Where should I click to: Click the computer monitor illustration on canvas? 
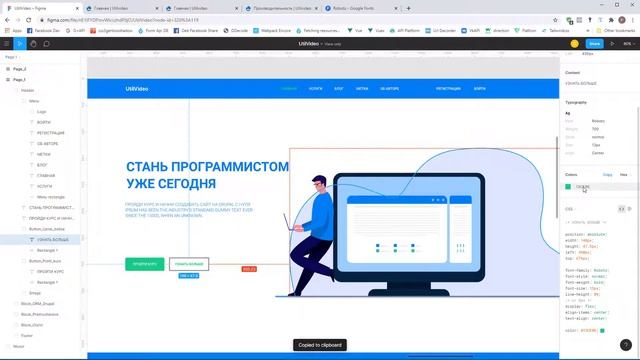click(409, 234)
